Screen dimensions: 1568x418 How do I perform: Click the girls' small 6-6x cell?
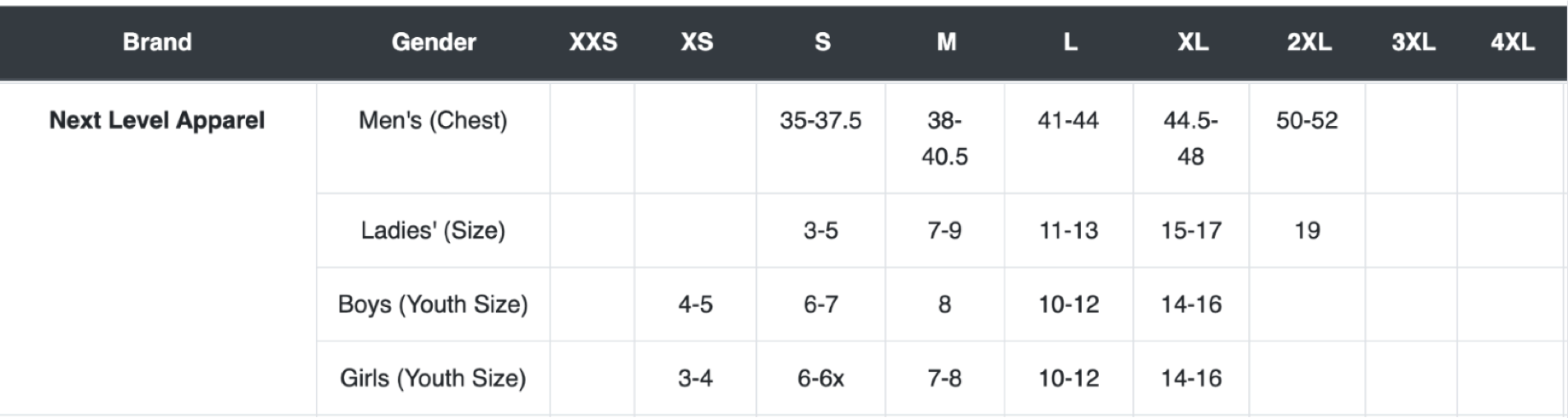pyautogui.click(x=820, y=379)
